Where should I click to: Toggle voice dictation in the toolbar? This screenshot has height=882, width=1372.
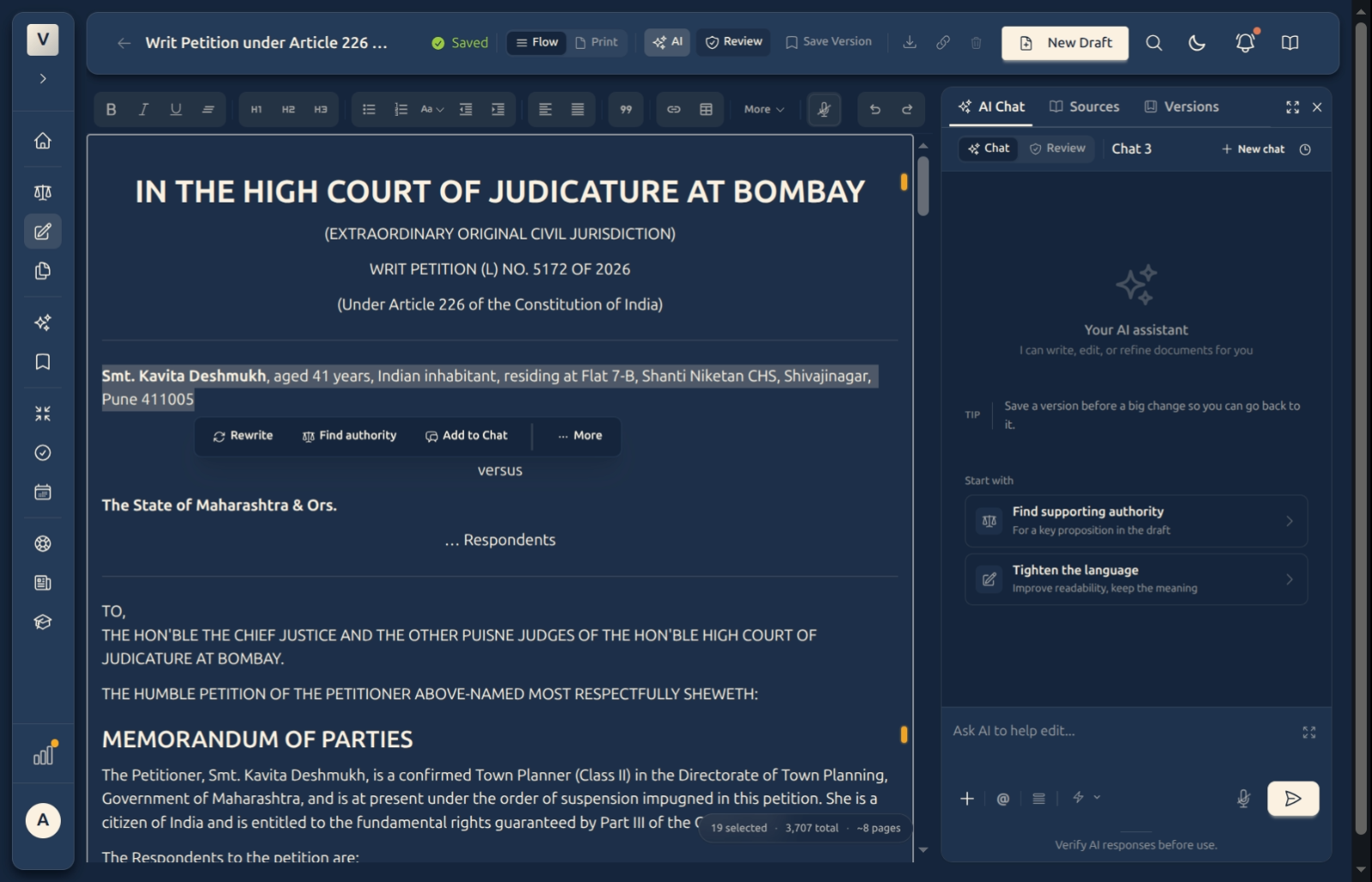click(x=824, y=109)
